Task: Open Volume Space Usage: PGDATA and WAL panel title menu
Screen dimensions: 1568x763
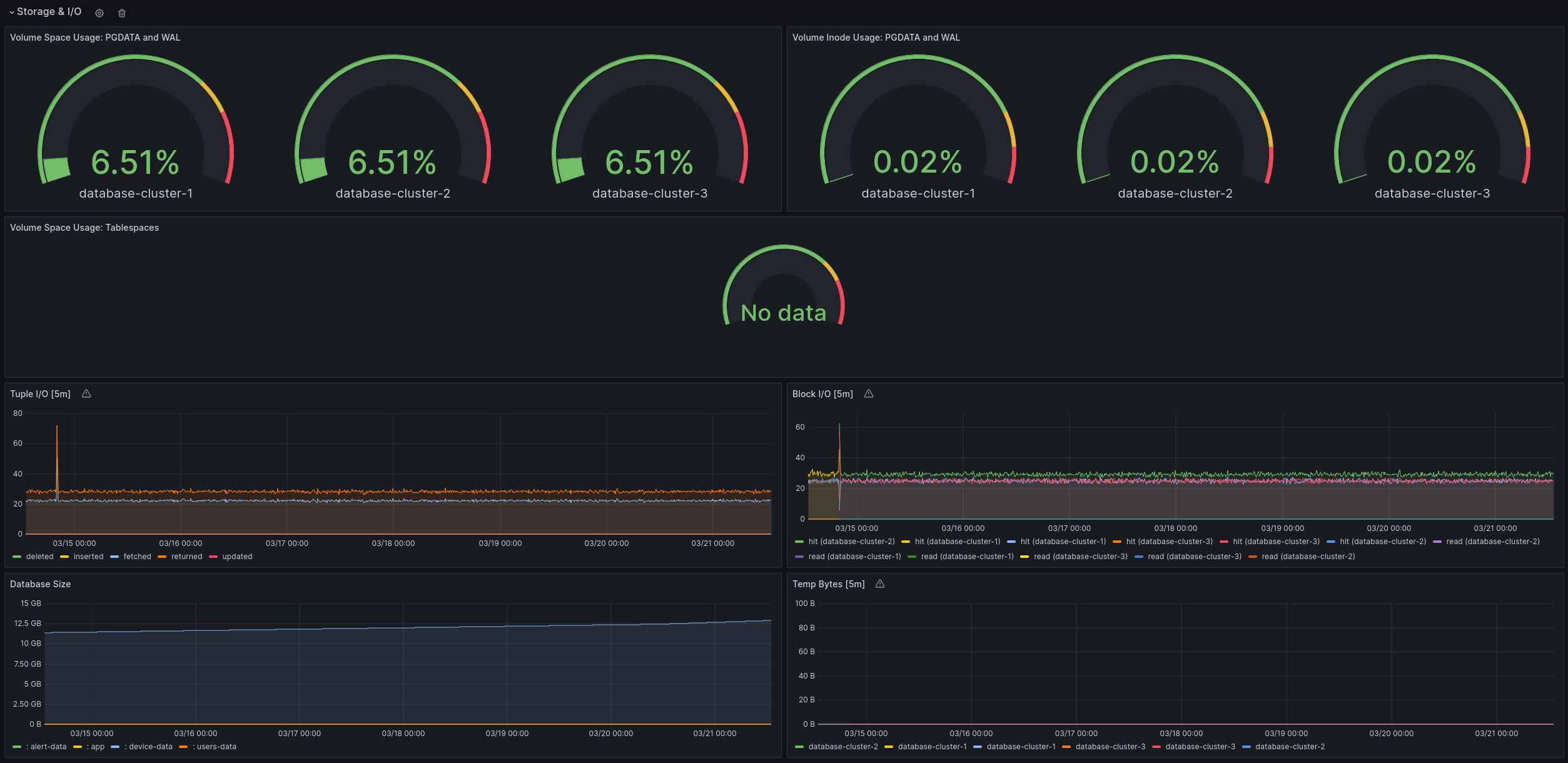Action: point(95,38)
